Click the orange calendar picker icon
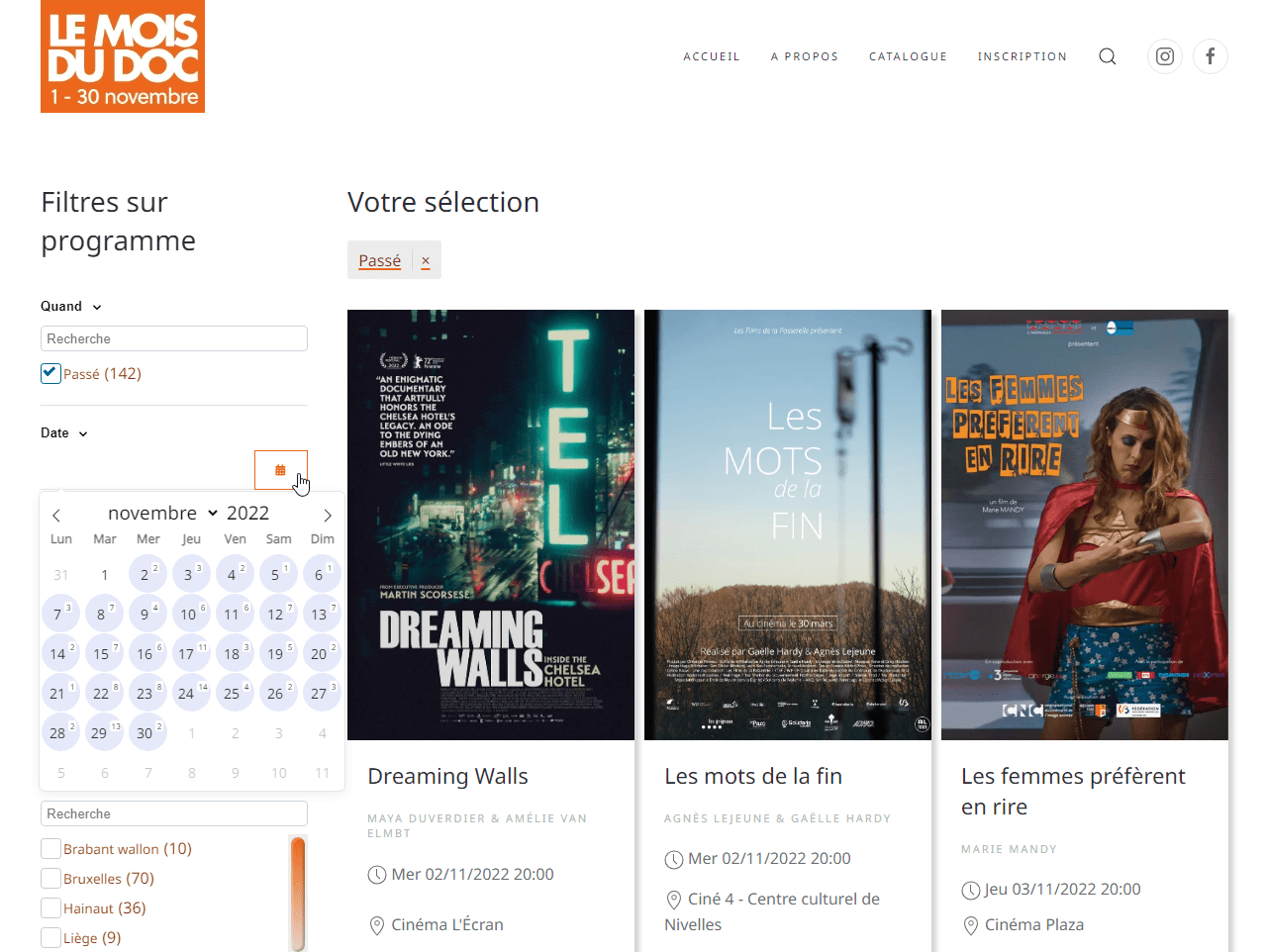This screenshot has width=1267, height=952. 281,470
